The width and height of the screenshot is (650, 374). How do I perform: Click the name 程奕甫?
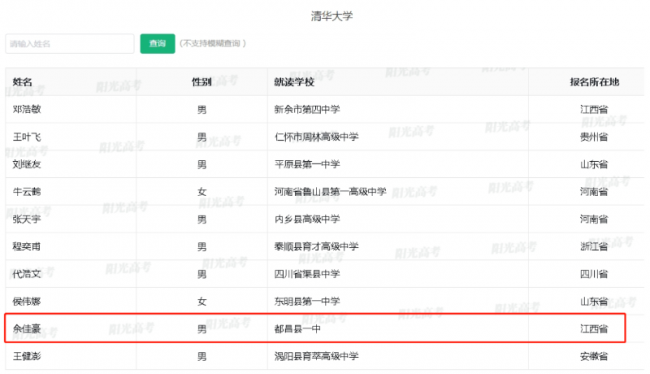tap(27, 246)
